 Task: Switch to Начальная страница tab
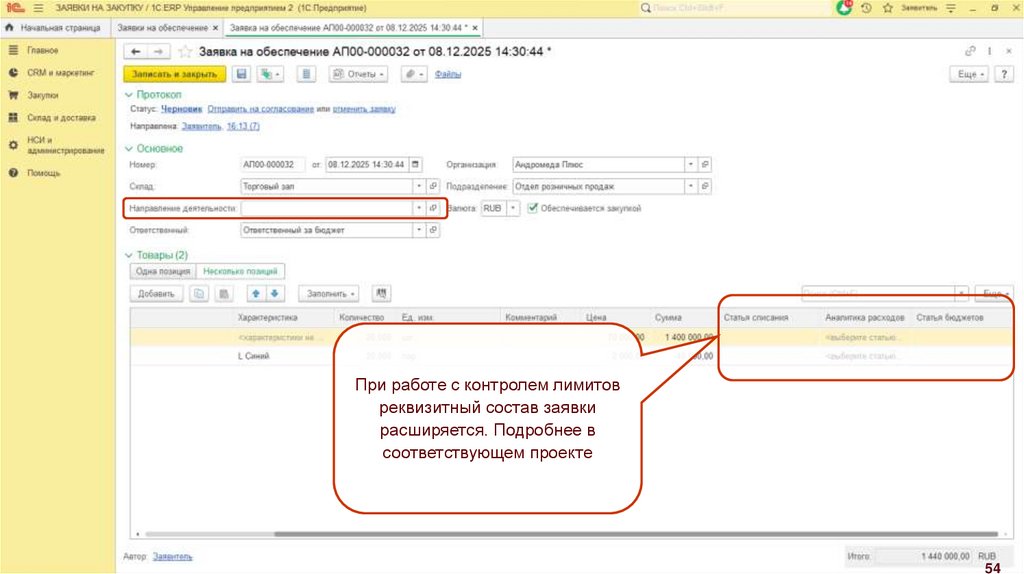click(54, 28)
